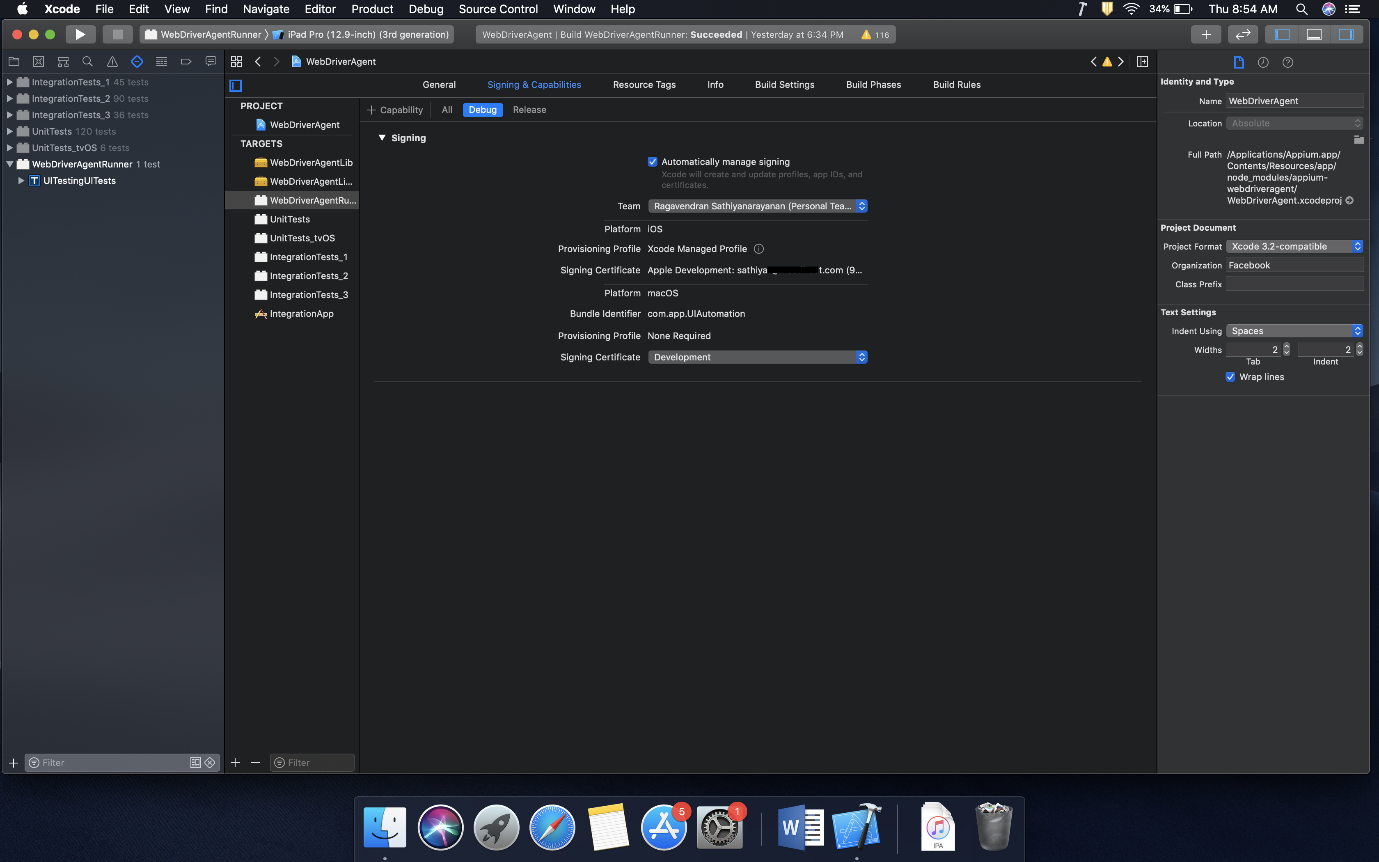Switch to the General tab
This screenshot has height=862, width=1379.
point(439,85)
